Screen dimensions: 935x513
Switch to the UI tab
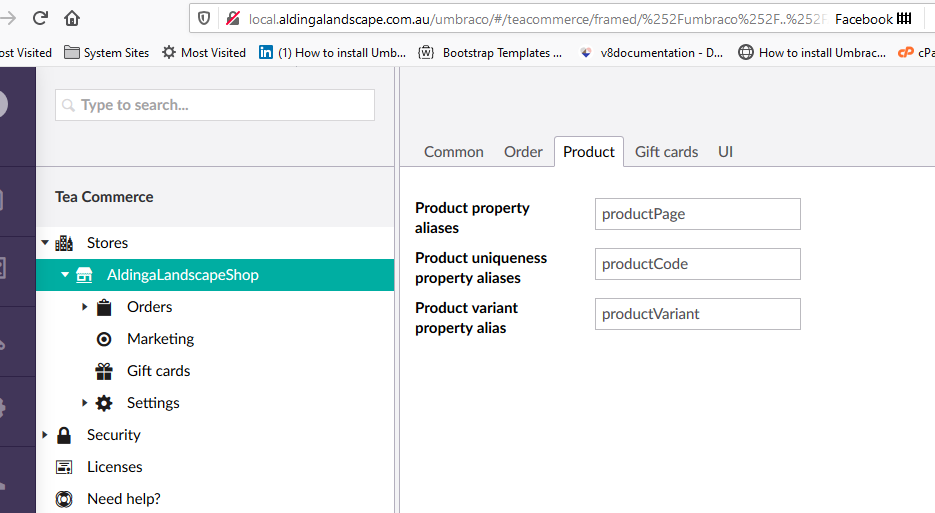[x=725, y=152]
